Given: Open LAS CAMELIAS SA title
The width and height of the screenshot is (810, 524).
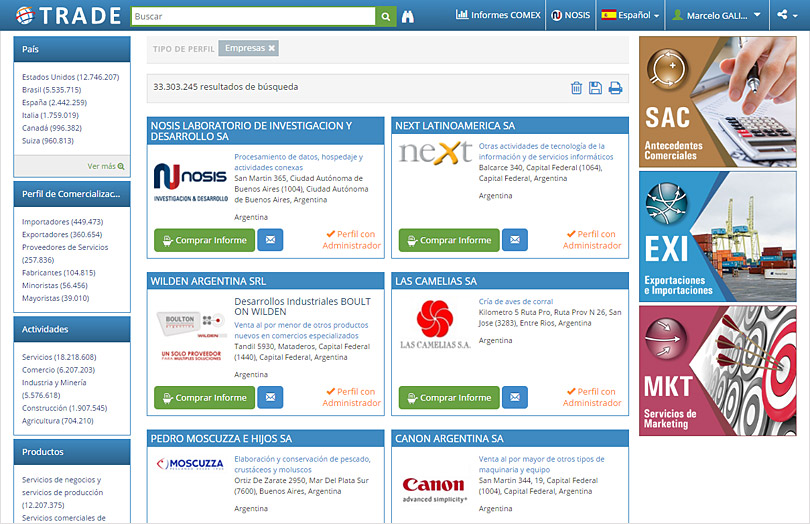Looking at the screenshot, I should (x=436, y=281).
